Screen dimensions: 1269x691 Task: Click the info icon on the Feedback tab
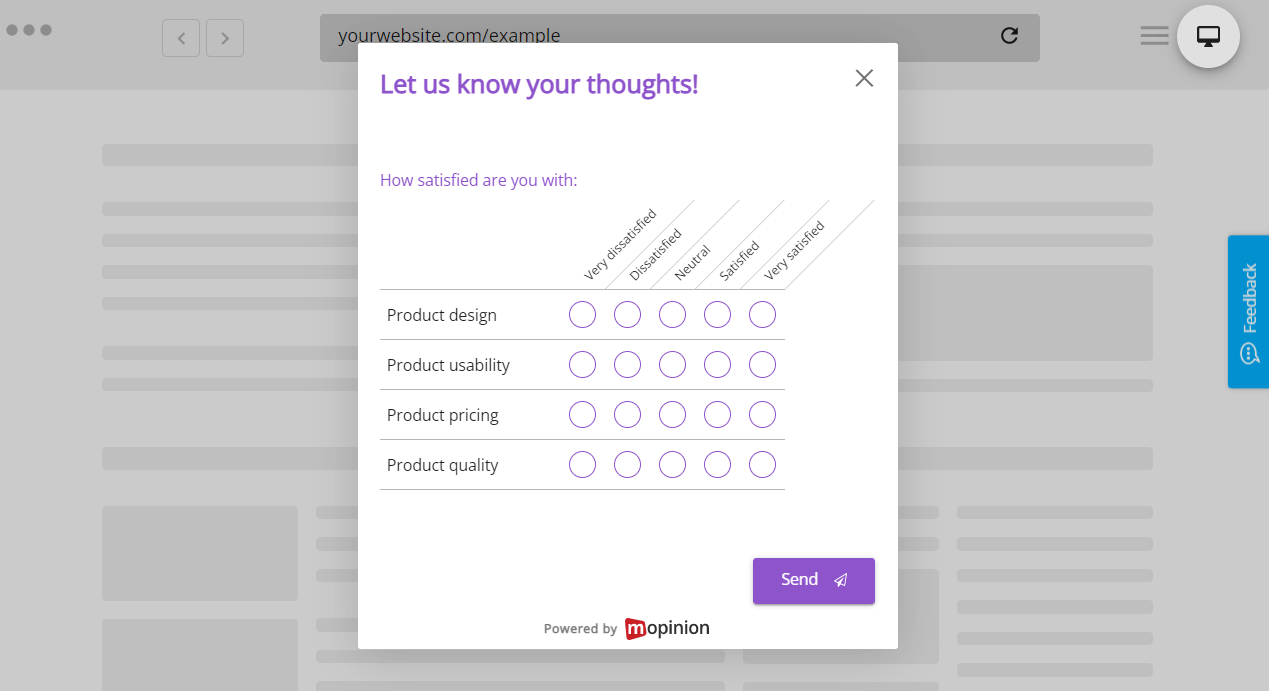point(1248,354)
